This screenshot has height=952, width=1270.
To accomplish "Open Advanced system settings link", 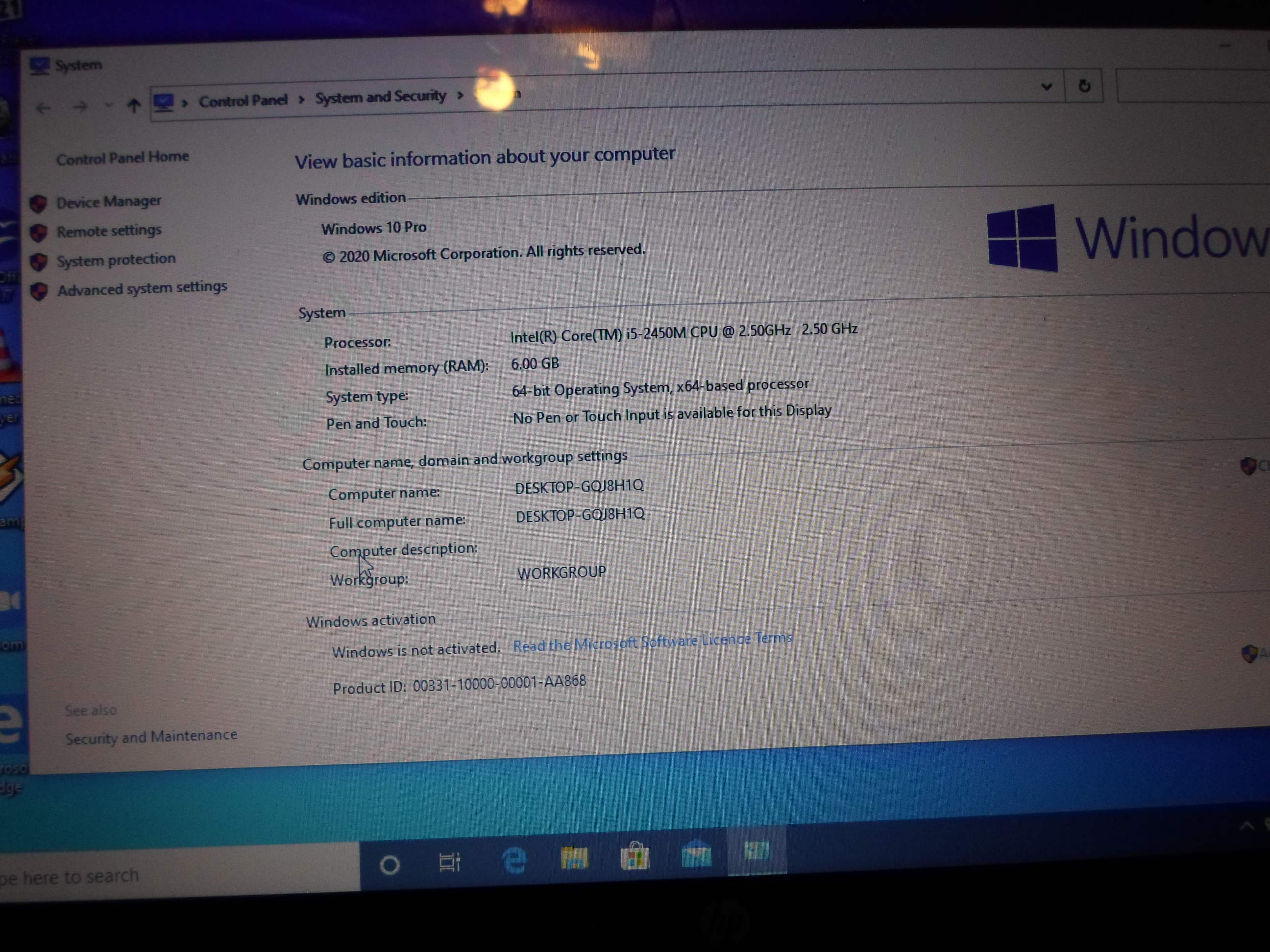I will [x=143, y=287].
